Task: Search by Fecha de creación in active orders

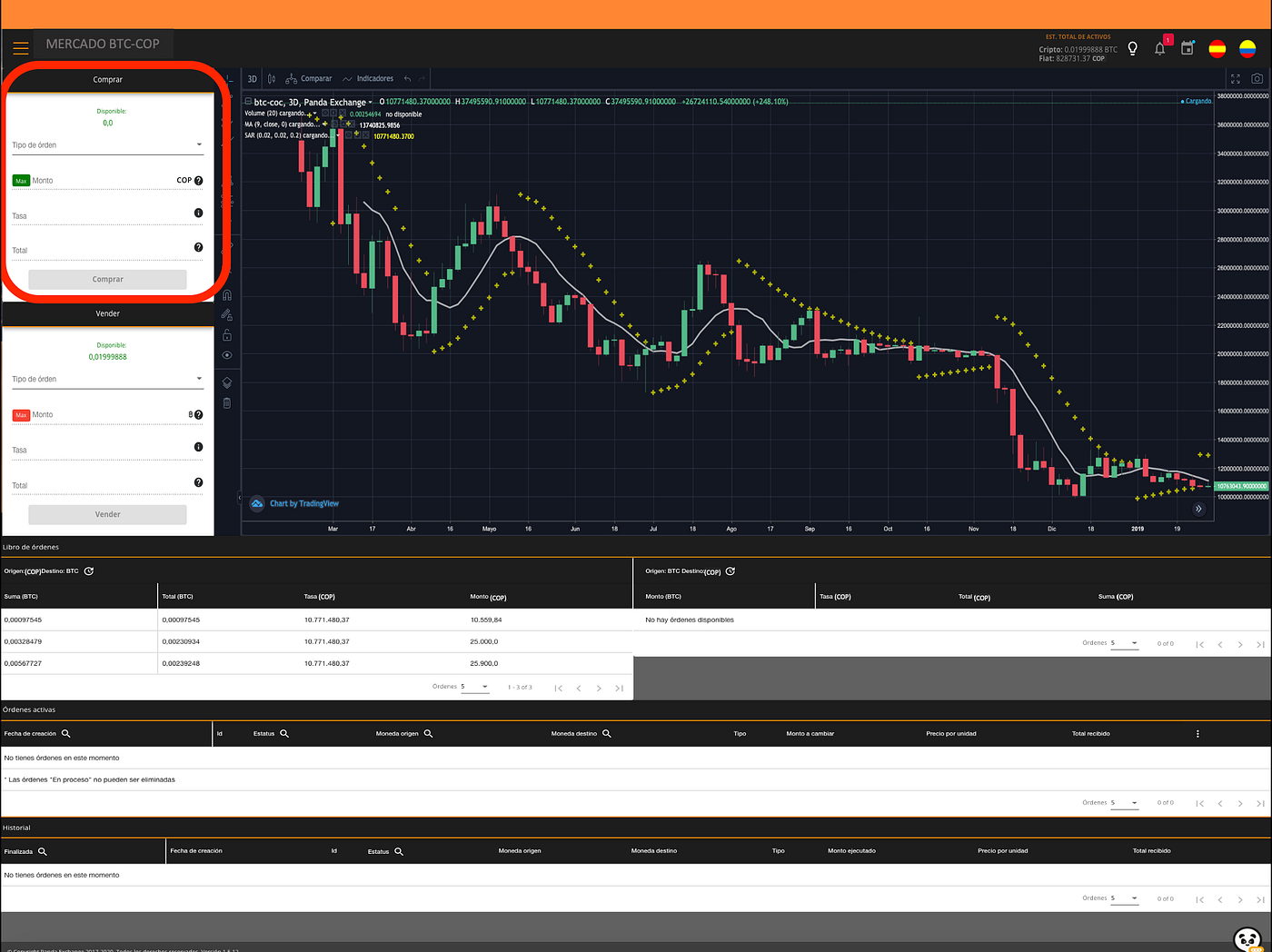Action: click(x=65, y=733)
